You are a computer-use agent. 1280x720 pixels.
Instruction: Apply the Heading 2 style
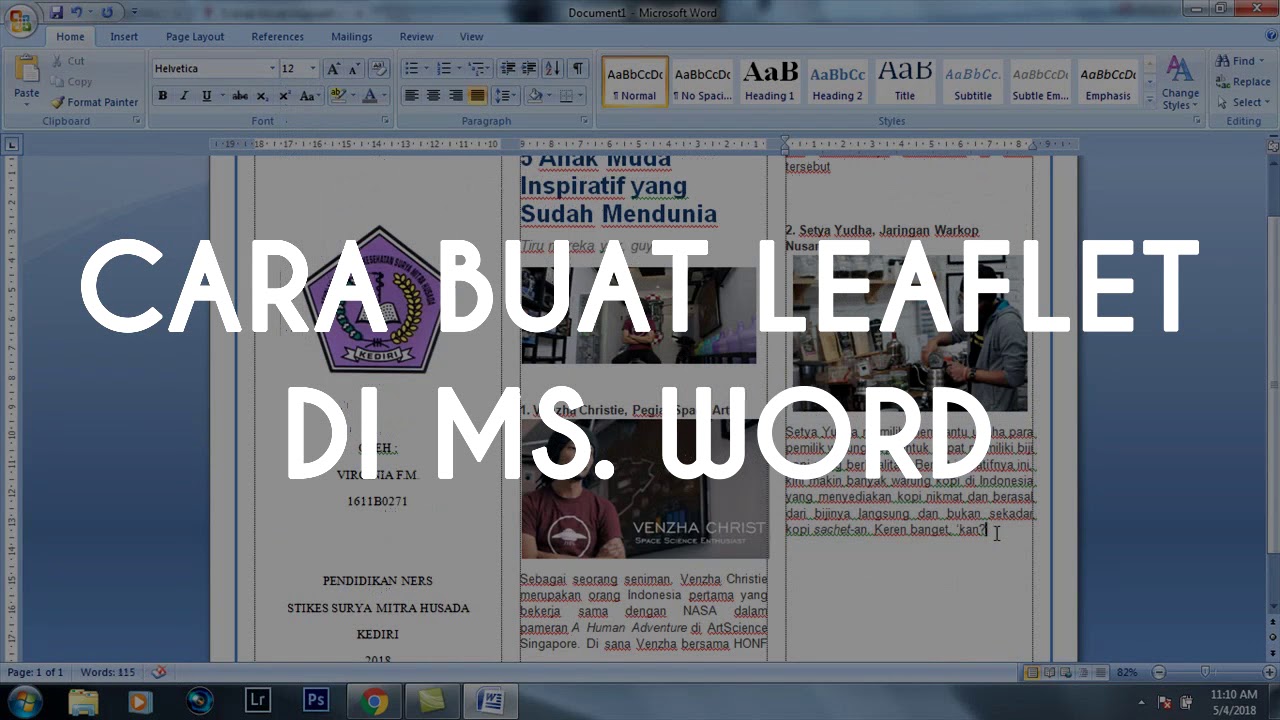coord(837,82)
